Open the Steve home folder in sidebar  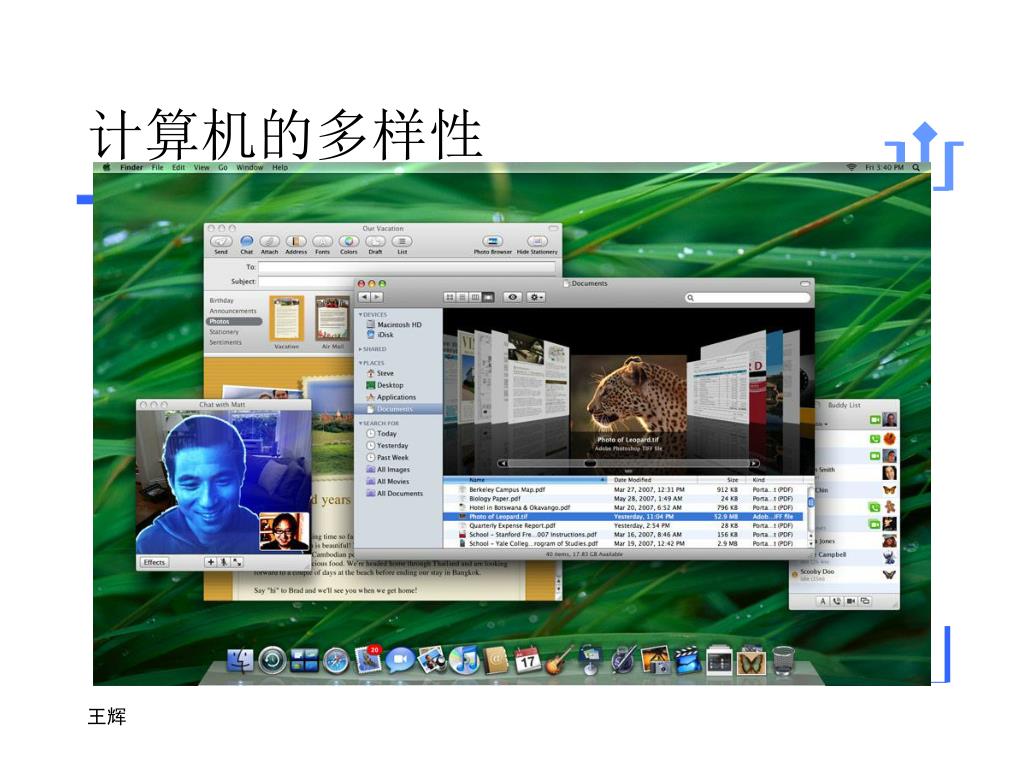click(x=380, y=374)
